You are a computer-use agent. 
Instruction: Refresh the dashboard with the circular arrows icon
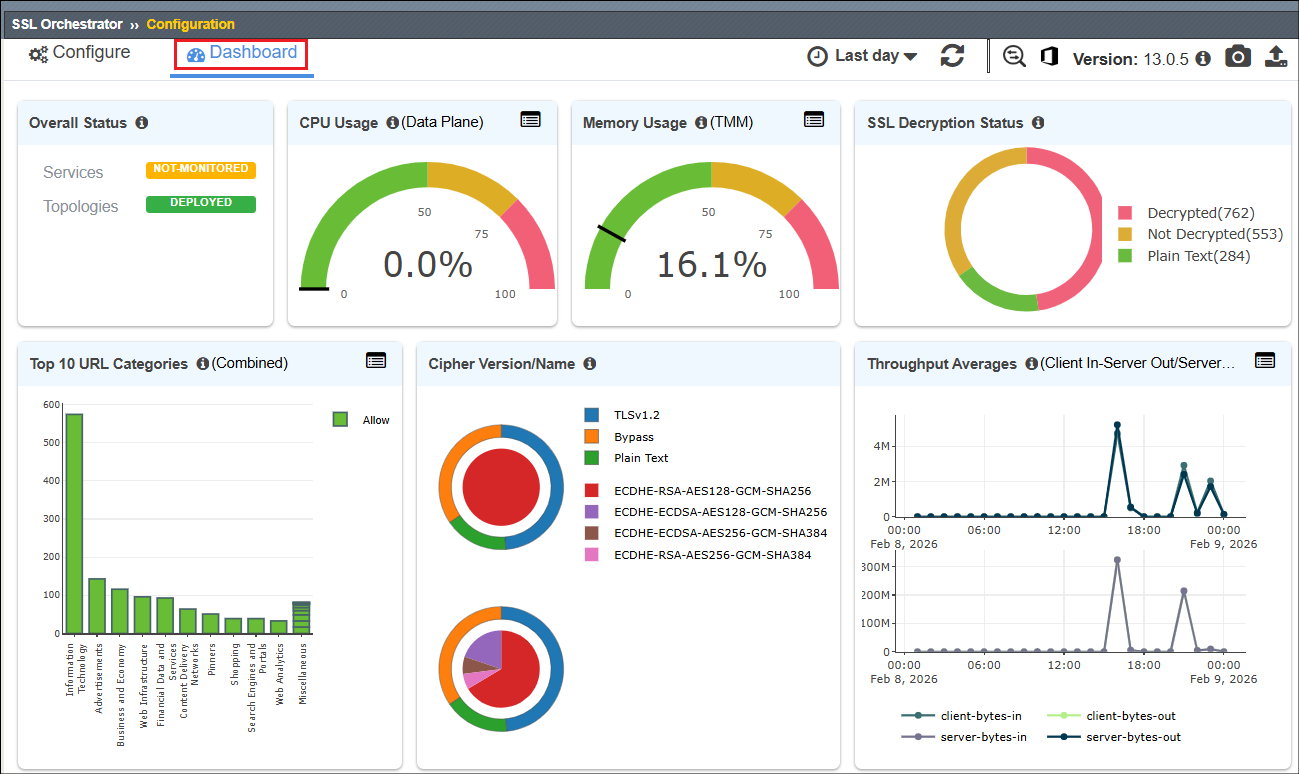[952, 56]
